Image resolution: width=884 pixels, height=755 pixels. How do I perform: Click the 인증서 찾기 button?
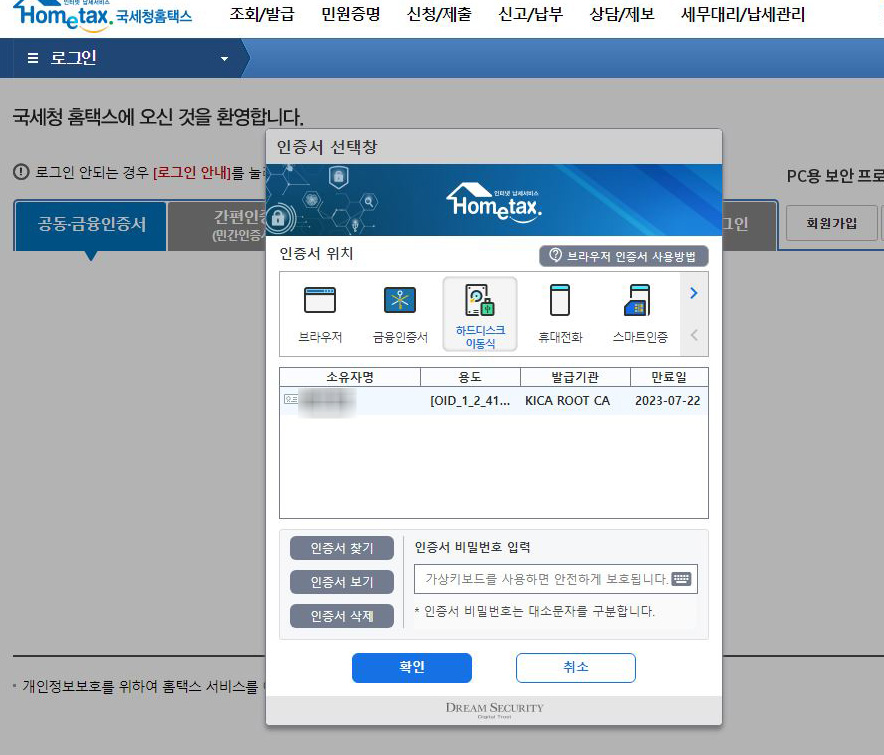click(x=342, y=548)
